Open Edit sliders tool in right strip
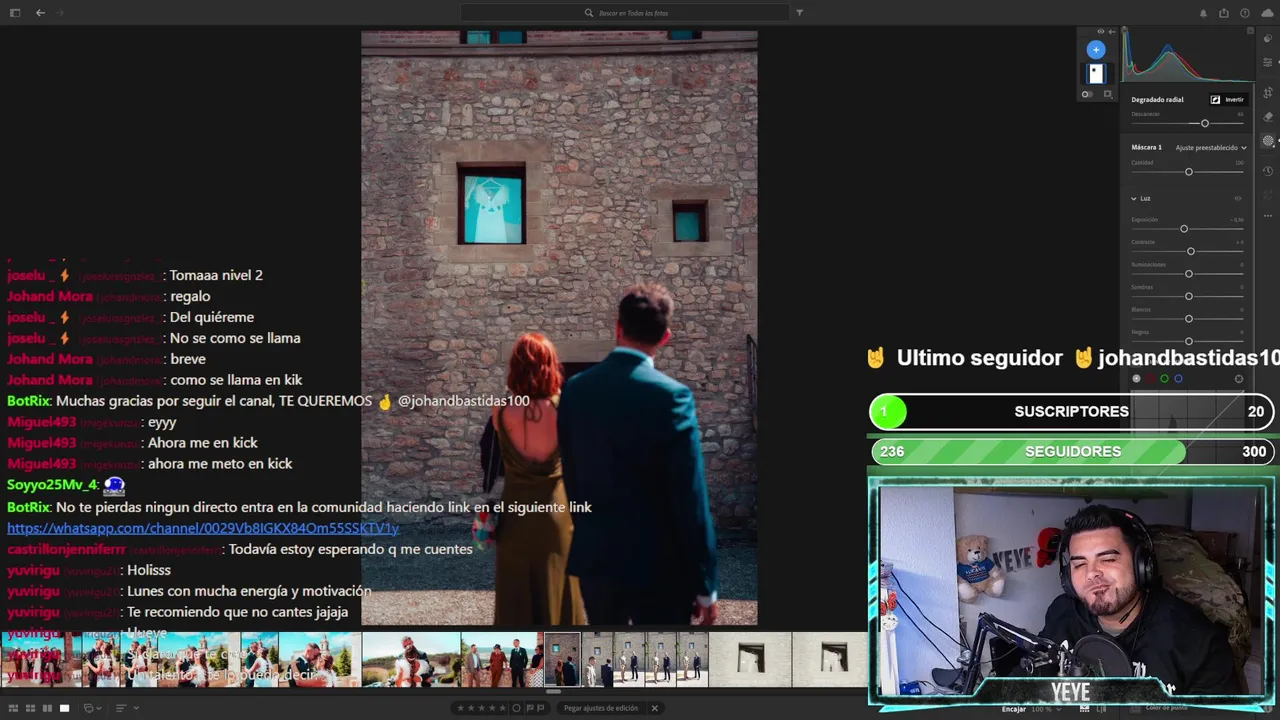Image resolution: width=1280 pixels, height=720 pixels. (x=1268, y=62)
